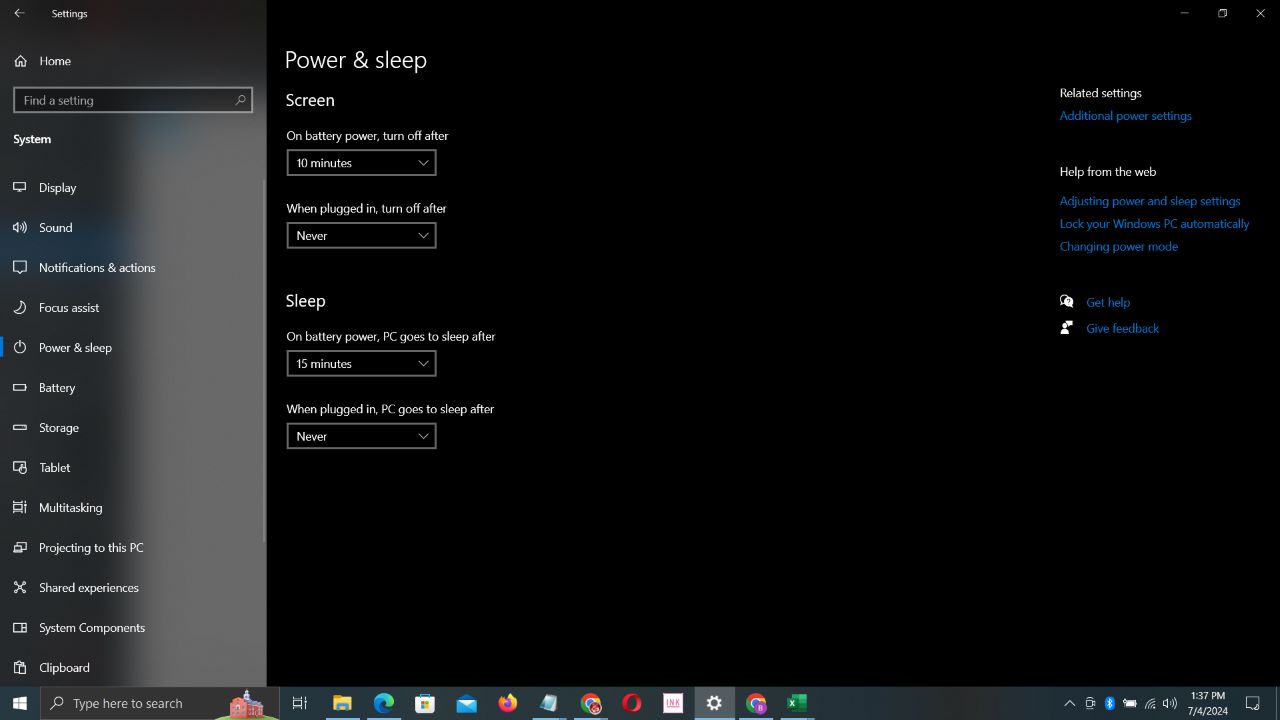Image resolution: width=1280 pixels, height=720 pixels.
Task: Launch File Explorer from the taskbar
Action: pos(342,703)
